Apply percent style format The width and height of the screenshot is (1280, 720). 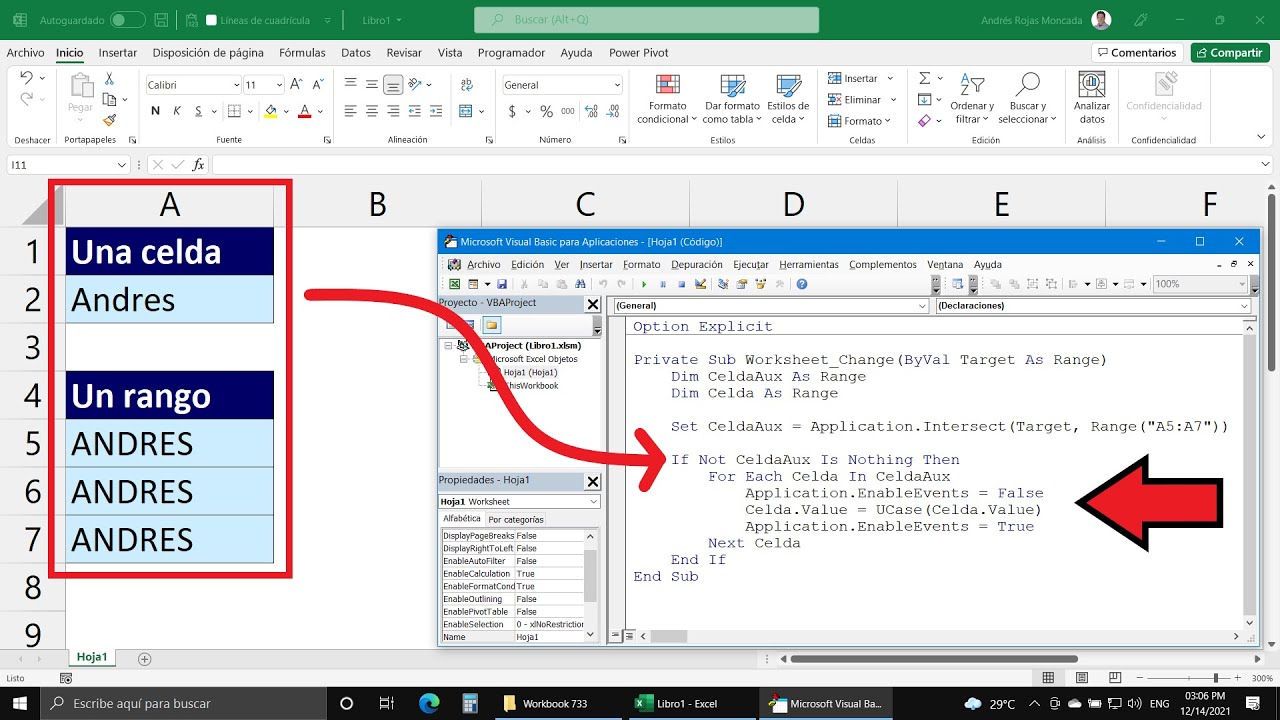point(546,111)
